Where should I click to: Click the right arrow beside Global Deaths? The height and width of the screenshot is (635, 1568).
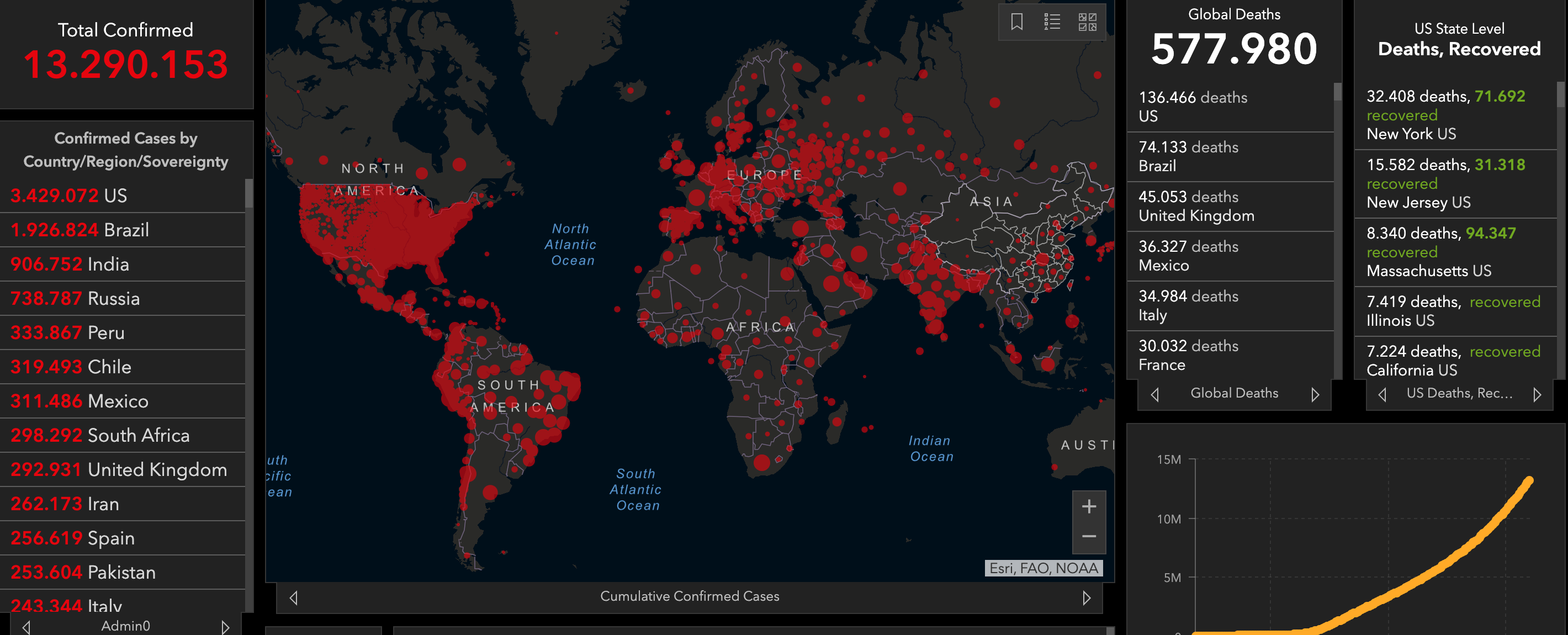(x=1315, y=394)
